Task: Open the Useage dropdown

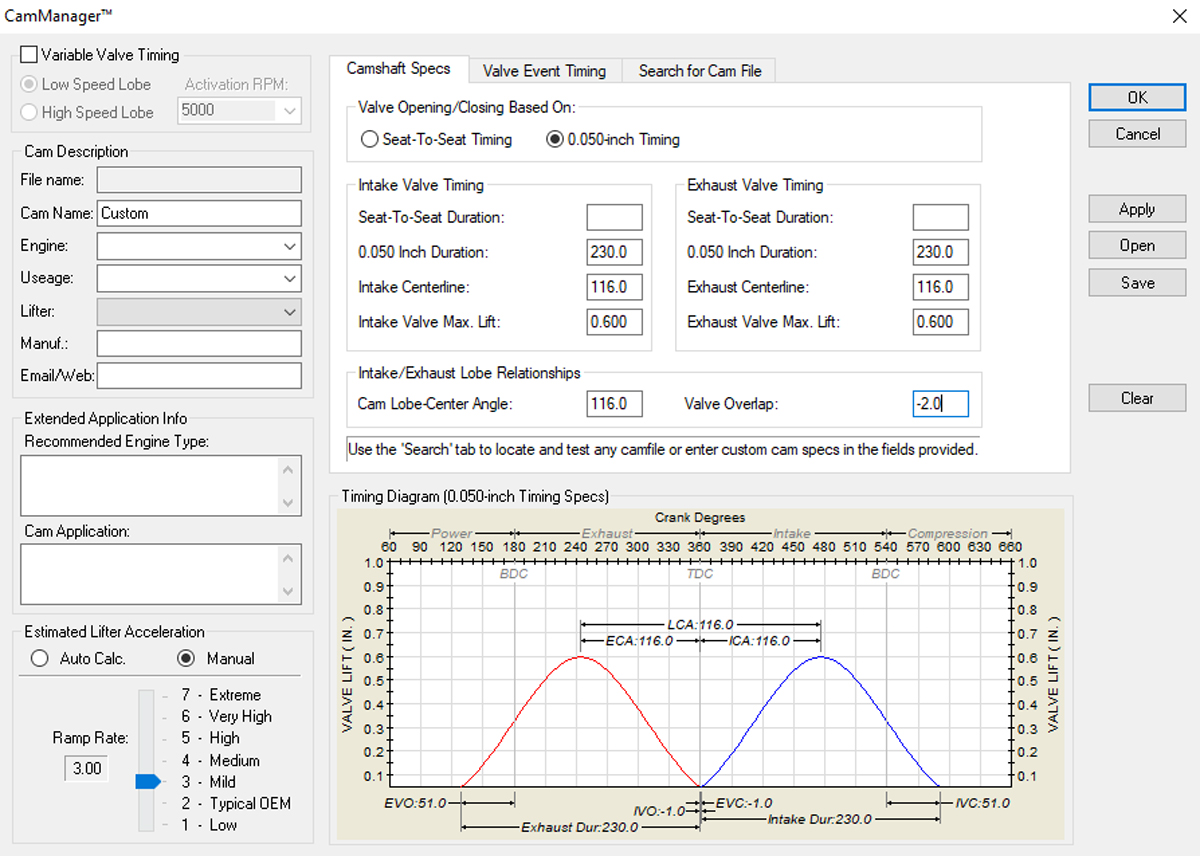Action: [x=290, y=278]
